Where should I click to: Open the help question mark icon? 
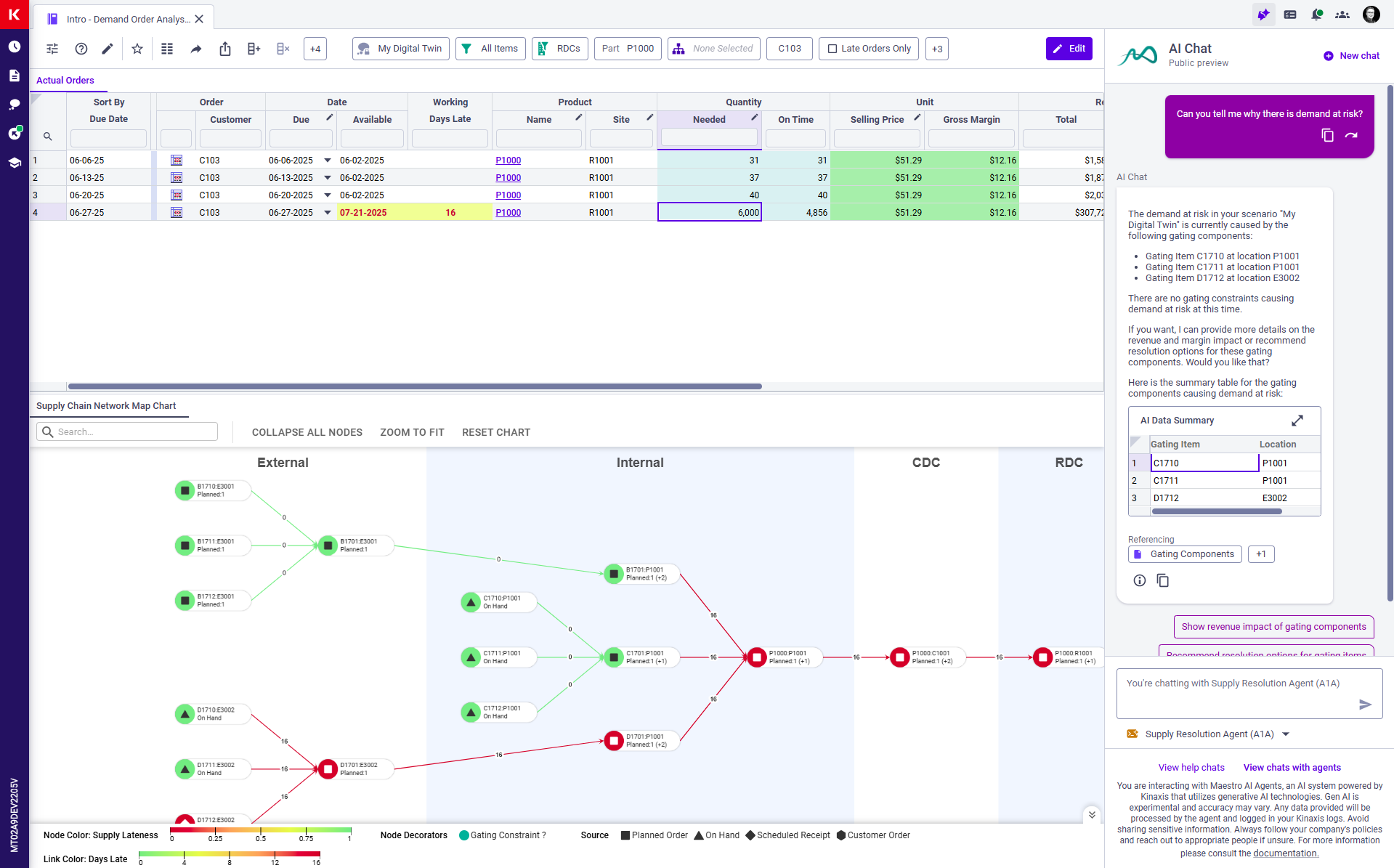click(81, 49)
